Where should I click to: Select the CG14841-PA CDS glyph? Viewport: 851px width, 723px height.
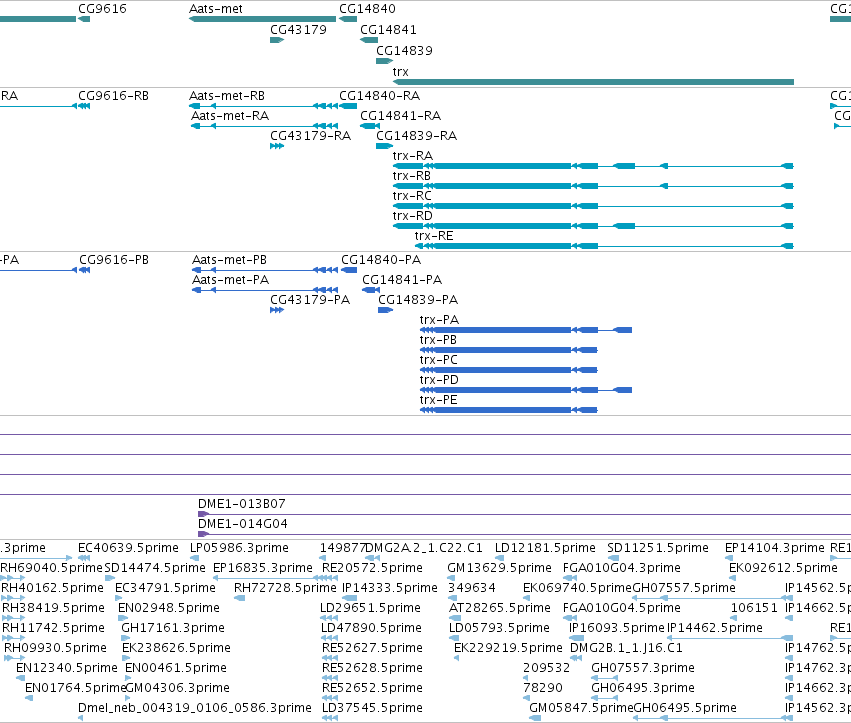pyautogui.click(x=371, y=290)
